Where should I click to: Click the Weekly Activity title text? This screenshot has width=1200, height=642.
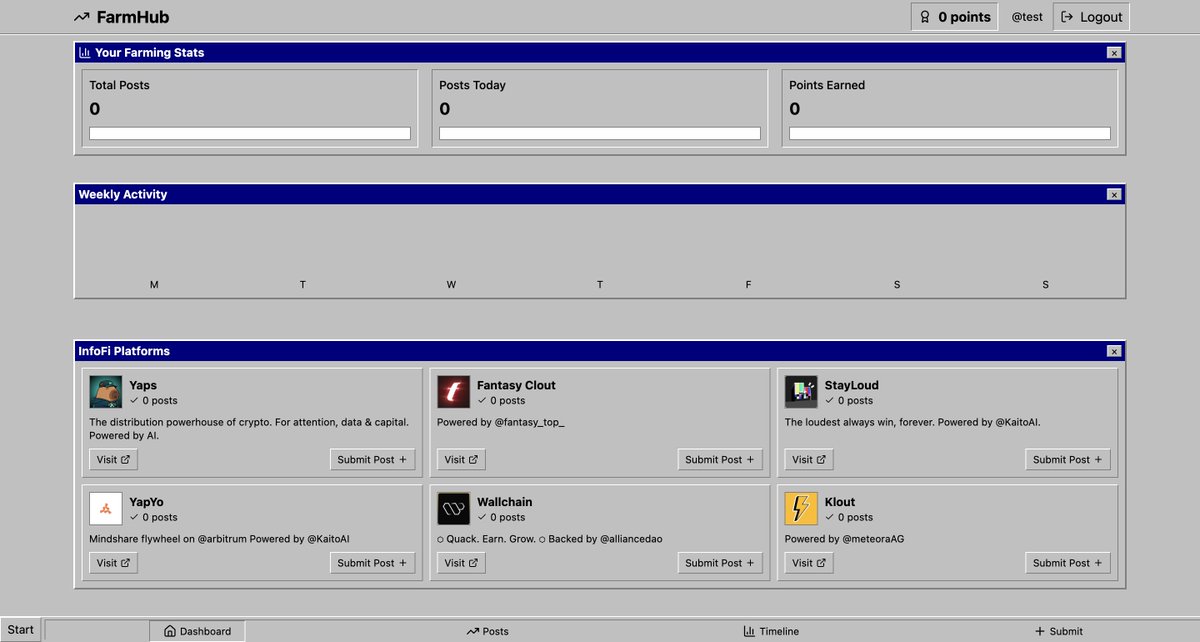coord(123,194)
